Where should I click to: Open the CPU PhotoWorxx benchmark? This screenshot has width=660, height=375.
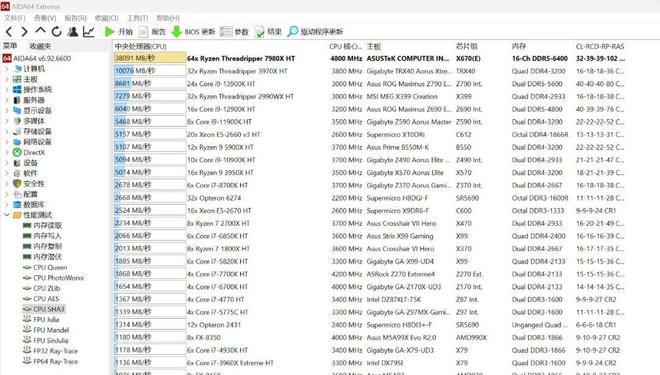[x=53, y=278]
